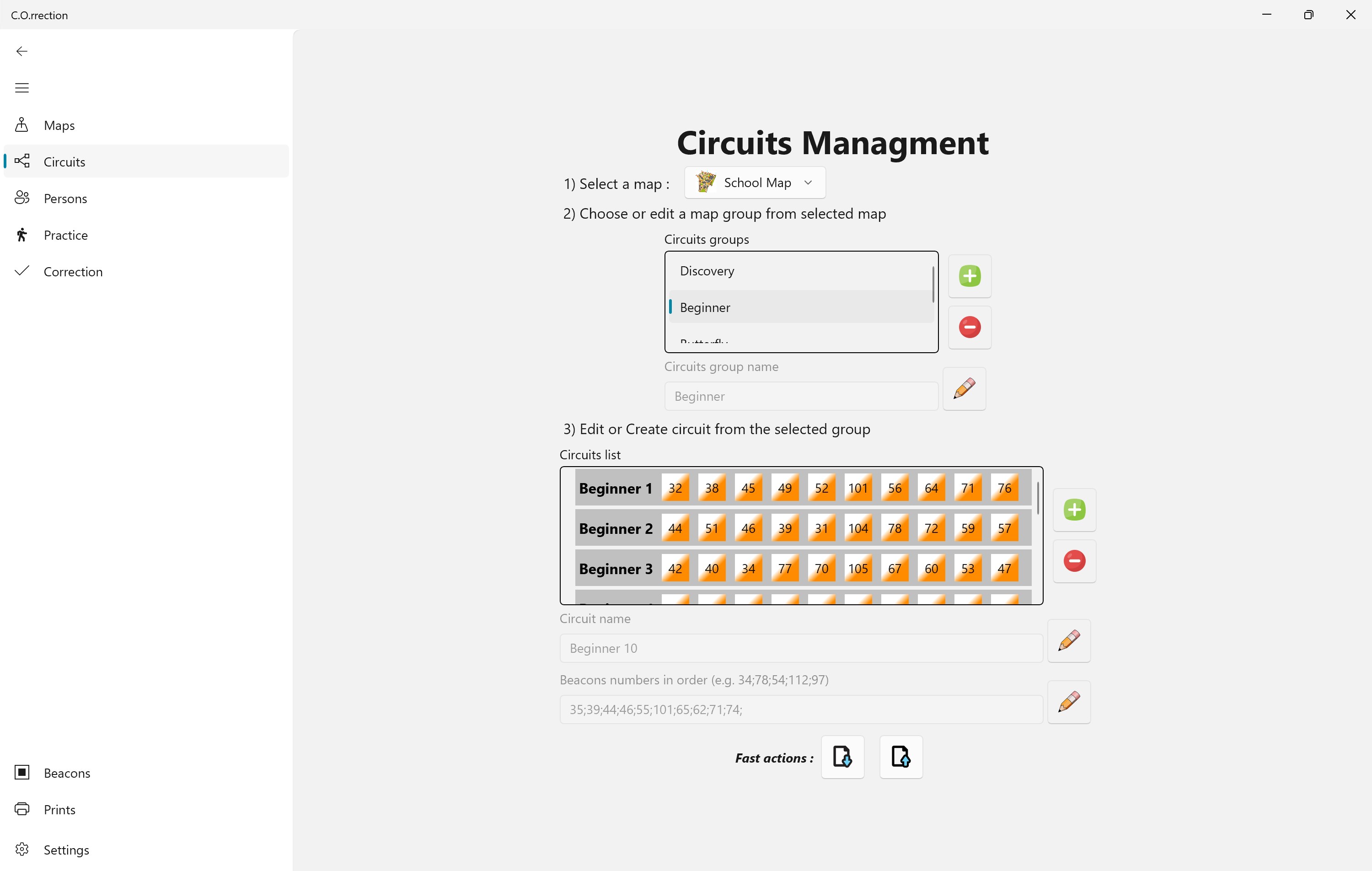Add a new circuits group with green plus
Image resolution: width=1372 pixels, height=871 pixels.
[x=969, y=276]
